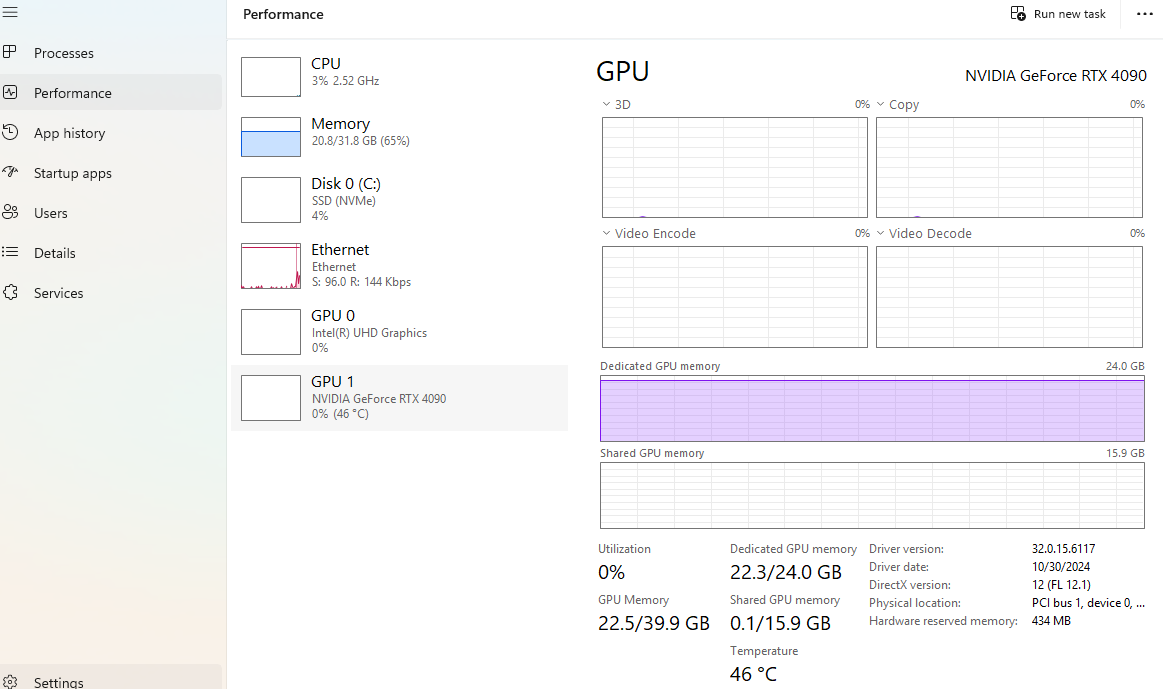Click the 3D engine usage graph
Image resolution: width=1163 pixels, height=689 pixels.
(x=734, y=168)
